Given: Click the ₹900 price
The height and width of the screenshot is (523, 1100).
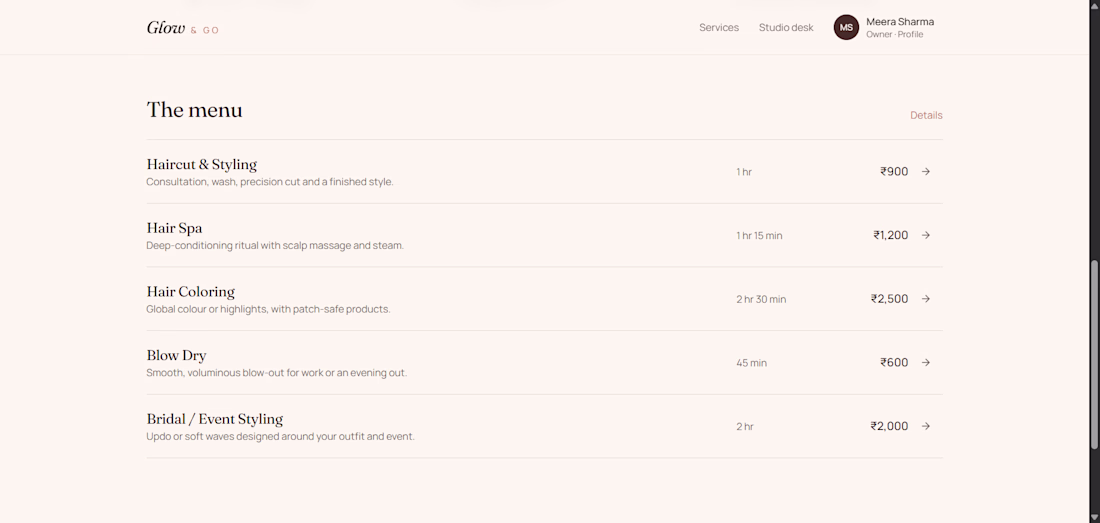Looking at the screenshot, I should coord(894,171).
